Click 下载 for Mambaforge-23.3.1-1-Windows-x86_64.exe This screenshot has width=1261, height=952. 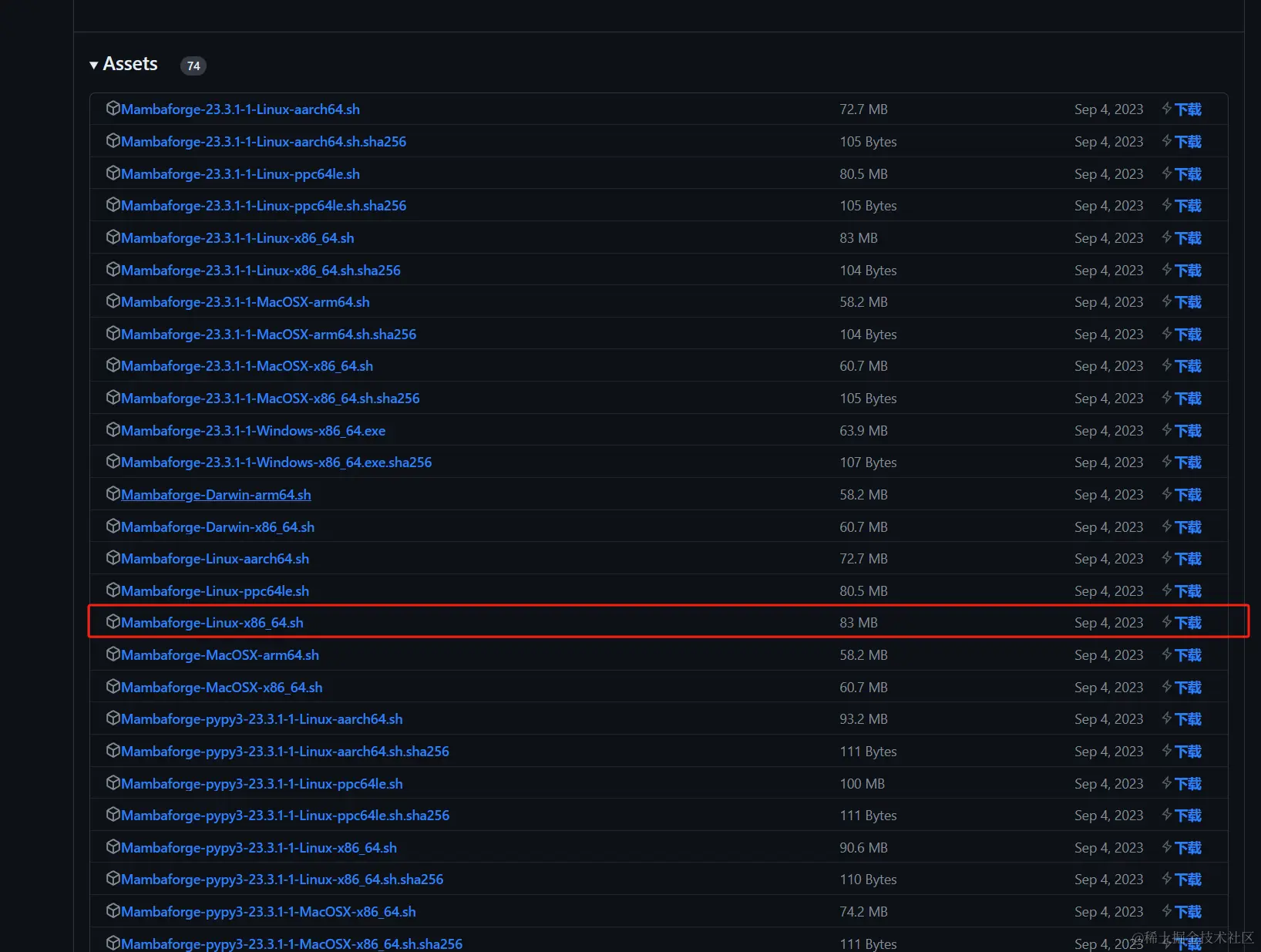coord(1188,431)
